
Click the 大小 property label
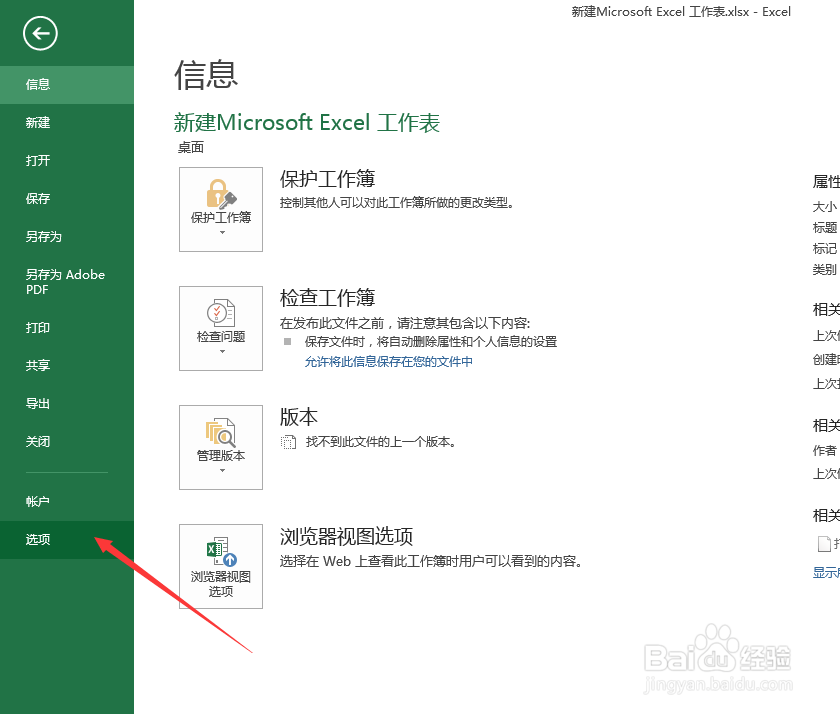(x=825, y=207)
